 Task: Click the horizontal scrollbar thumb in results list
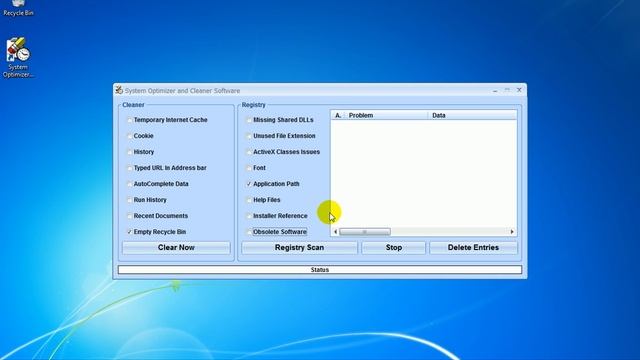pyautogui.click(x=365, y=232)
